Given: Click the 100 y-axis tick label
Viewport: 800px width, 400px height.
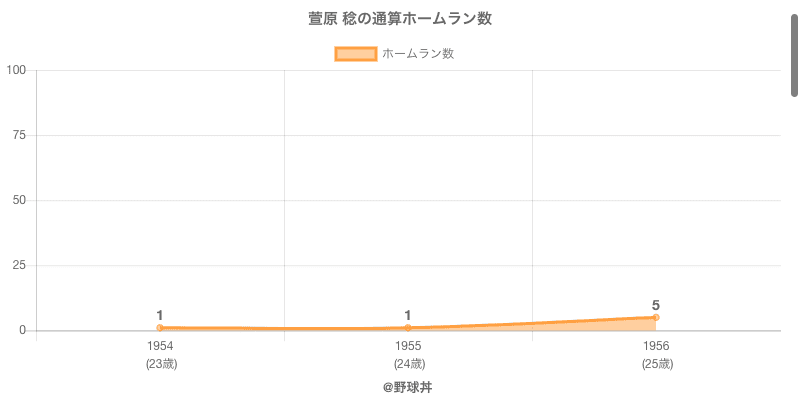Looking at the screenshot, I should tap(17, 70).
